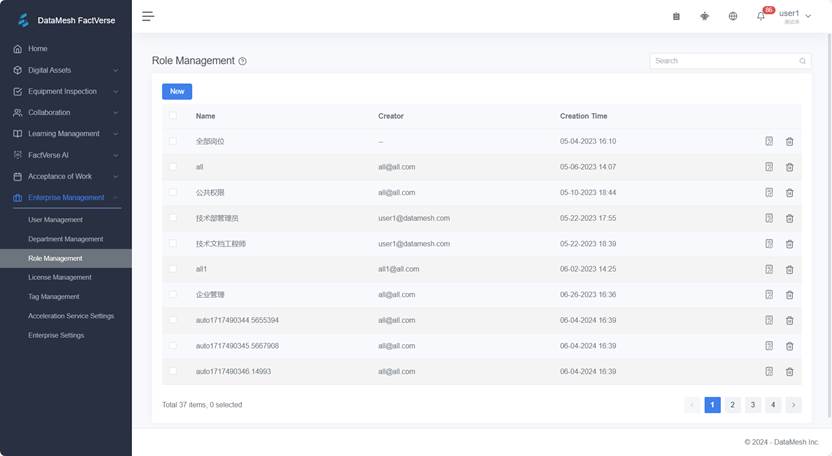Delete role auto1717490346.14993
This screenshot has width=832, height=456.
pyautogui.click(x=789, y=371)
